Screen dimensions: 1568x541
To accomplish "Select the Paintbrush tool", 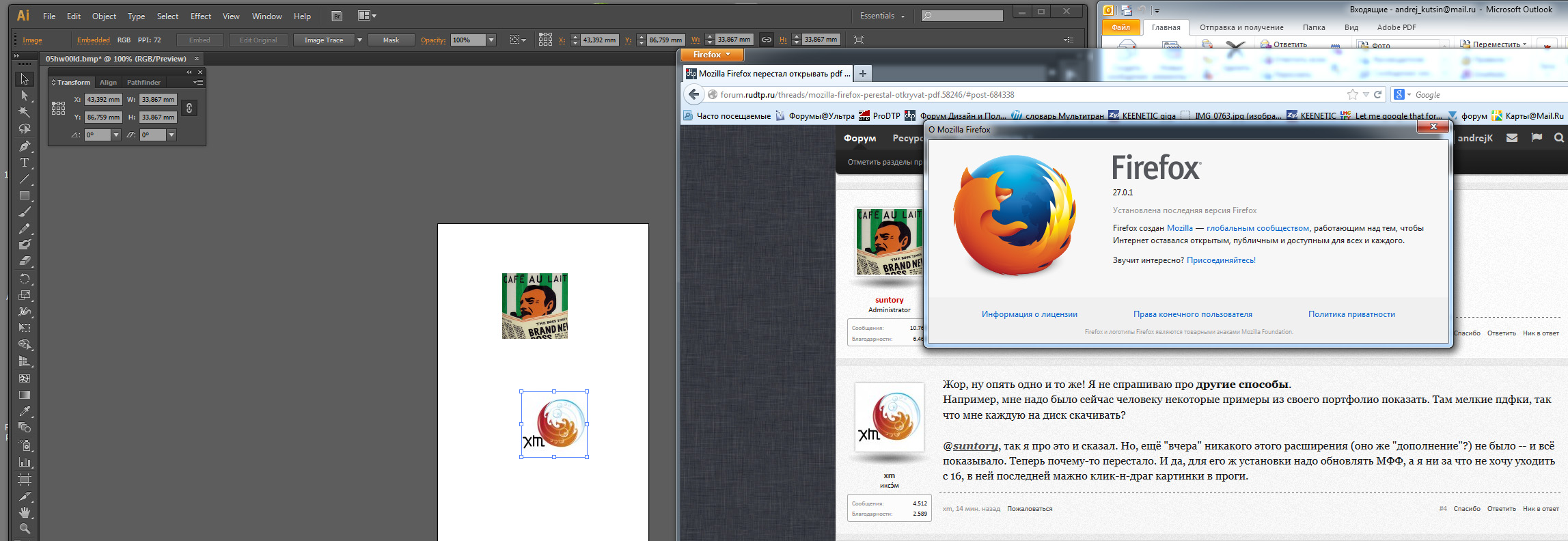I will (25, 212).
